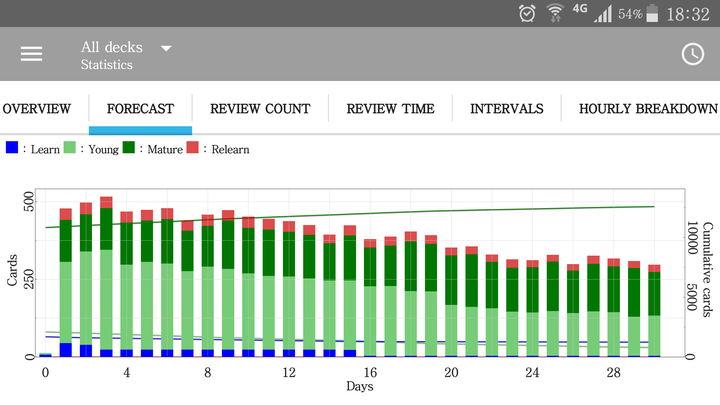
Task: Tap the alarm clock status icon
Action: click(527, 13)
